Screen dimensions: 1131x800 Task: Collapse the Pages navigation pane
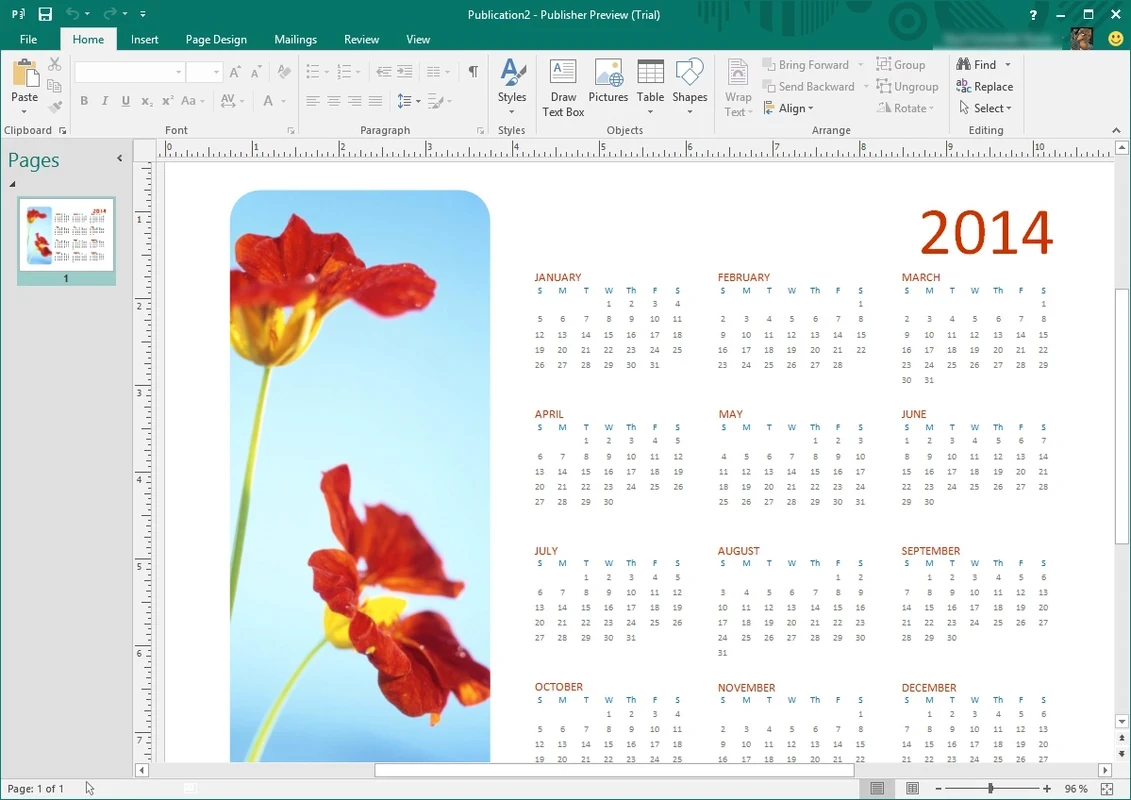click(x=120, y=158)
